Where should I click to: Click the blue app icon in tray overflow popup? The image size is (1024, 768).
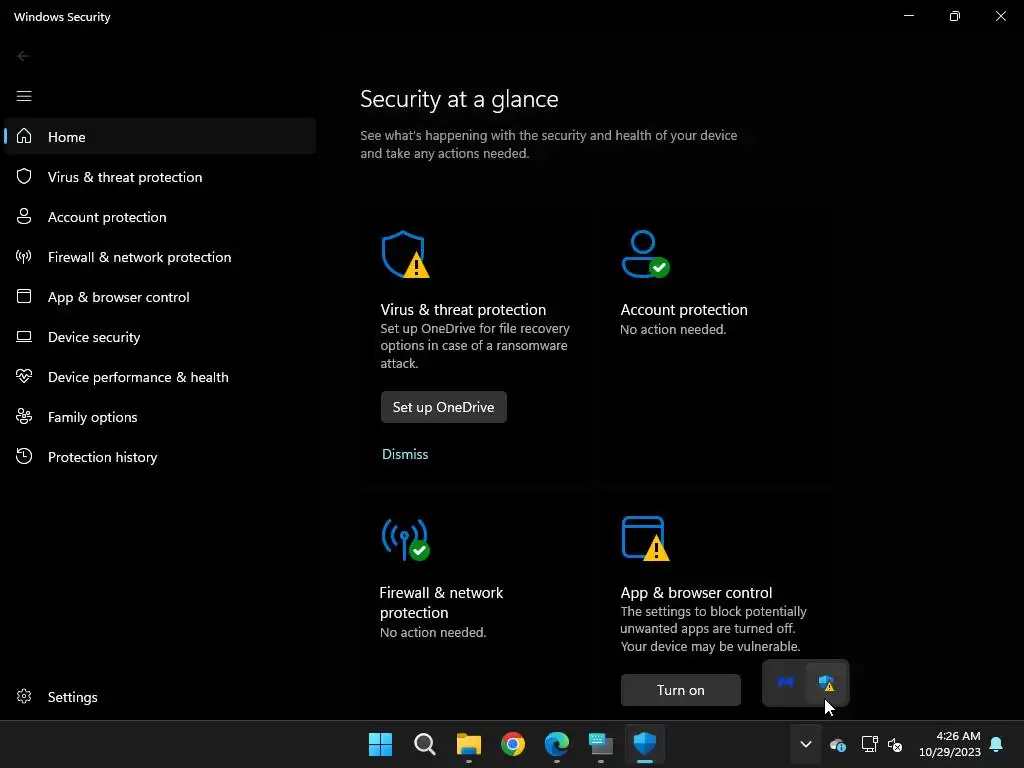[786, 682]
